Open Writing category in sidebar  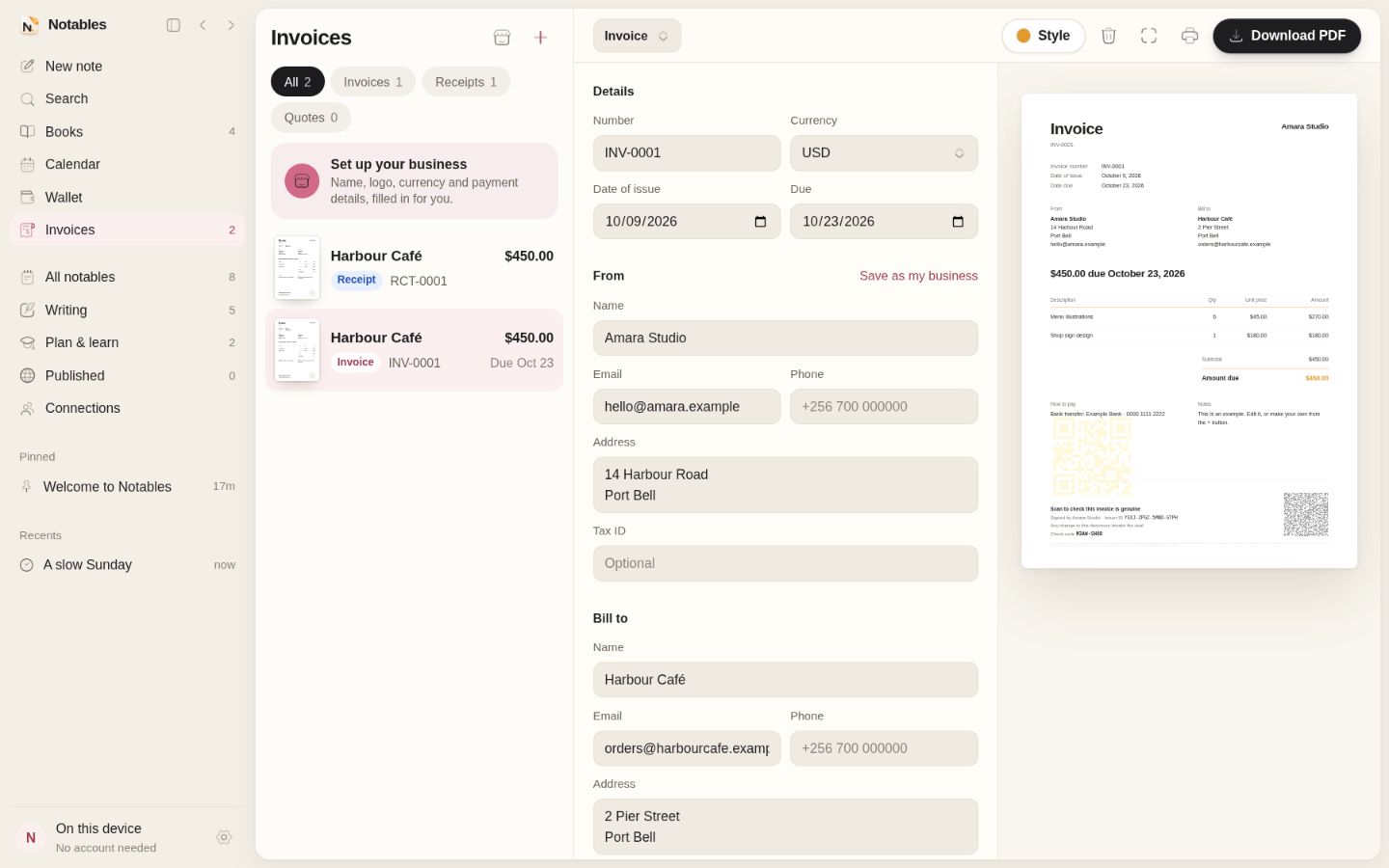pos(127,311)
